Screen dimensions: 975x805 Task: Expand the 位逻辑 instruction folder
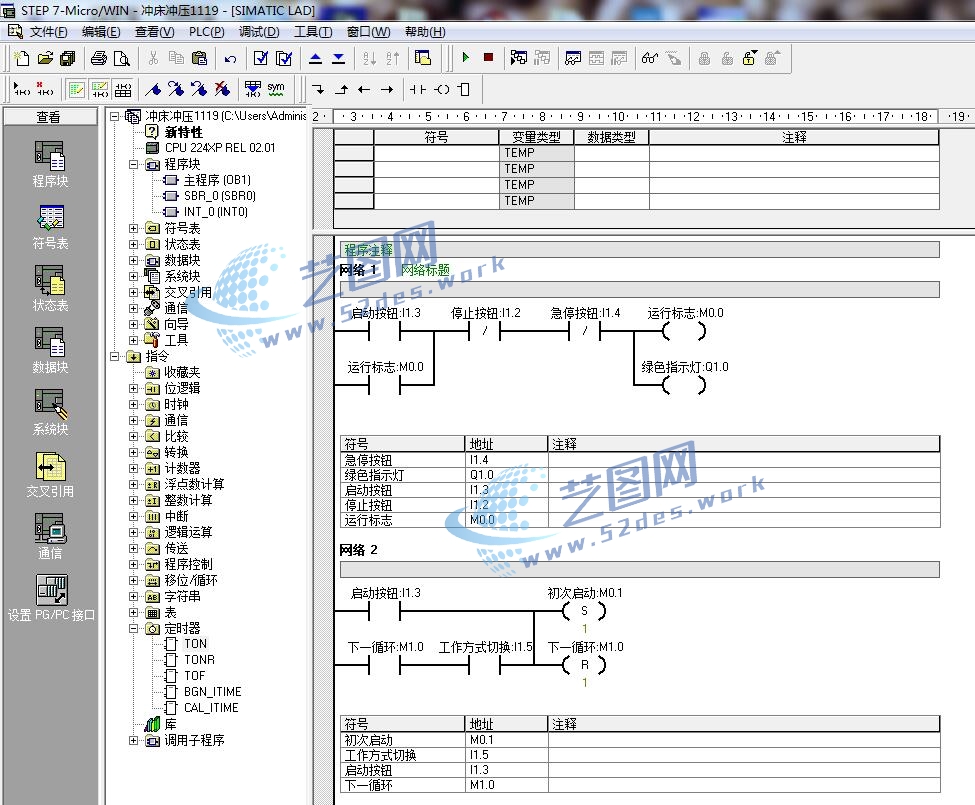(133, 389)
